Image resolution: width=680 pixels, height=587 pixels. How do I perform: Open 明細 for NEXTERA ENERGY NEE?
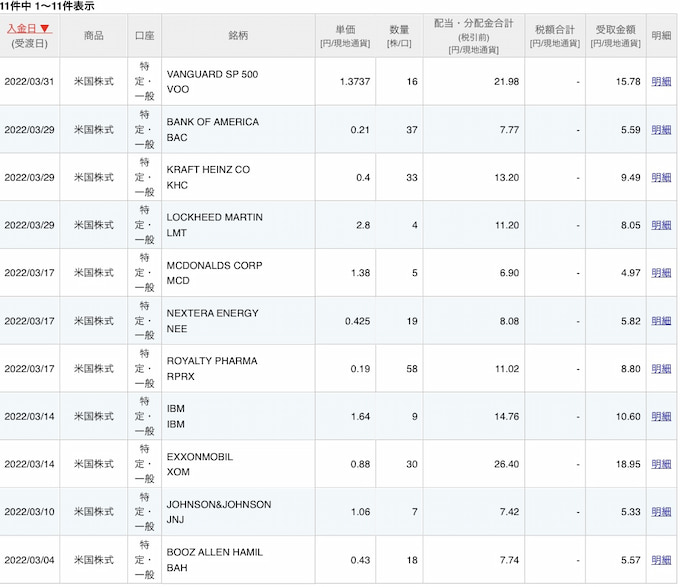[x=661, y=321]
